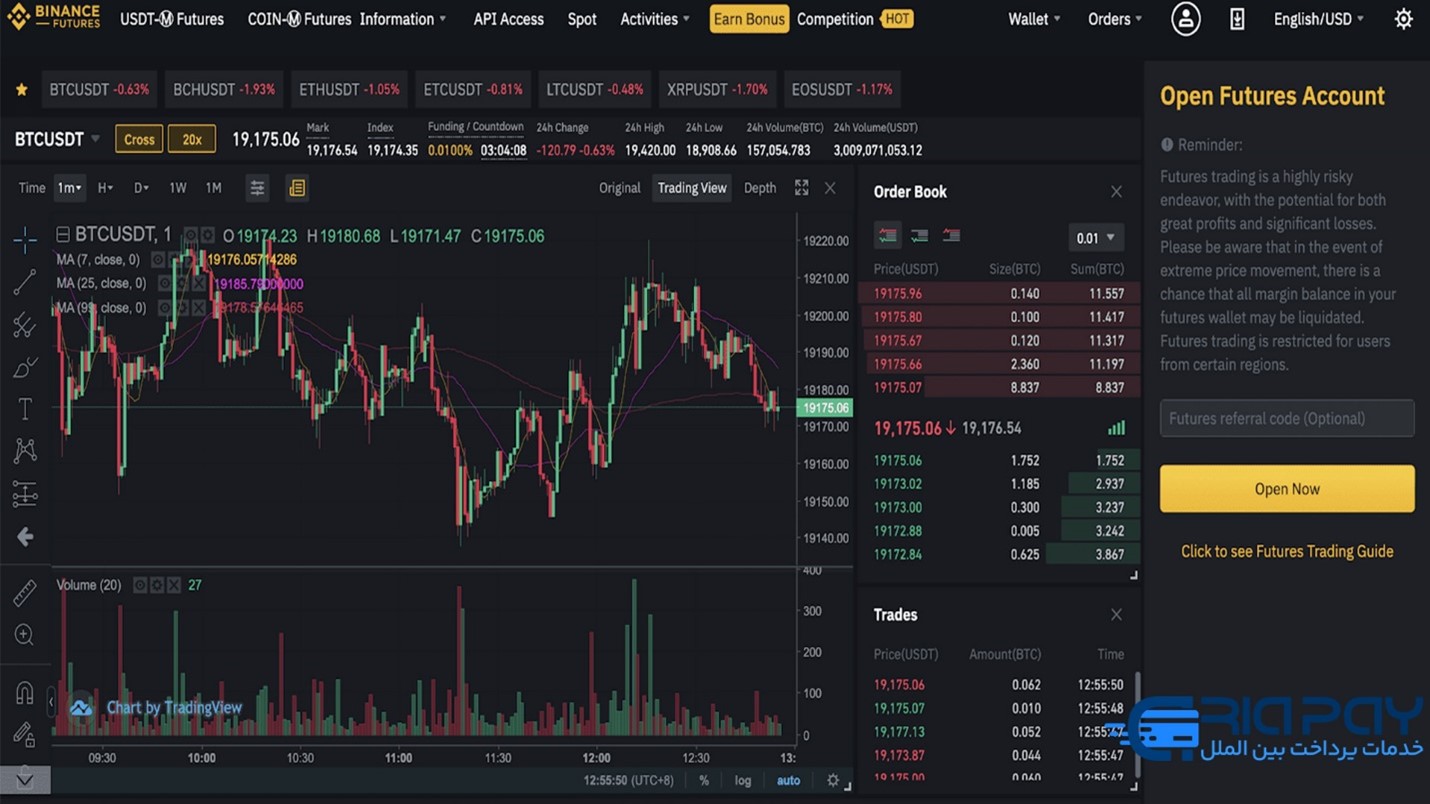
Task: Close the Trades panel
Action: click(1116, 615)
